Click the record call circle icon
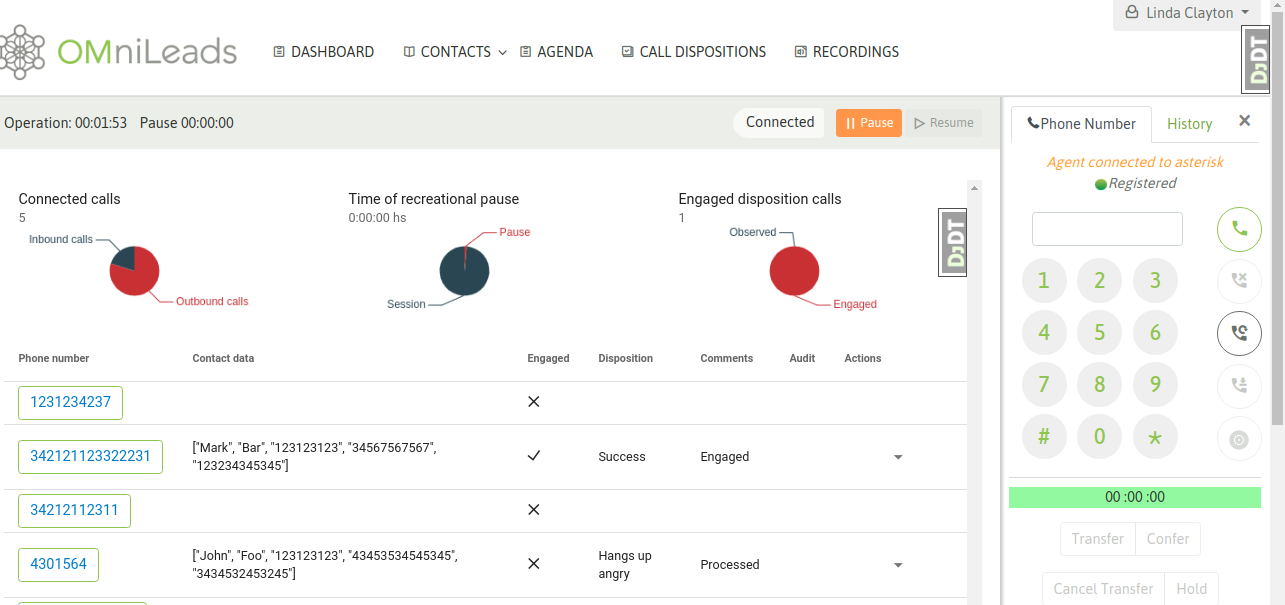 pyautogui.click(x=1239, y=439)
